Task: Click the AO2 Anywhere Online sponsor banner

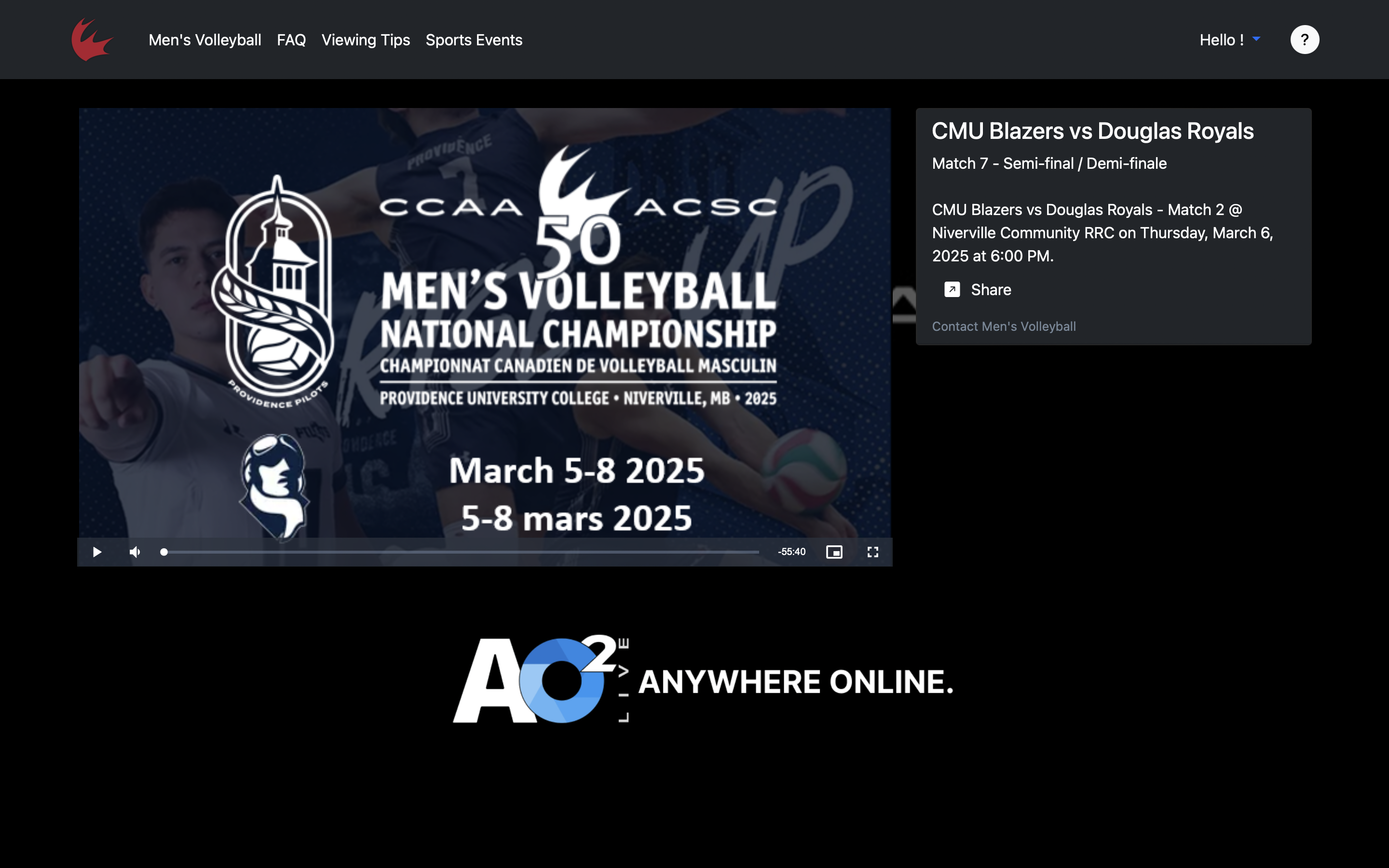Action: tap(703, 678)
